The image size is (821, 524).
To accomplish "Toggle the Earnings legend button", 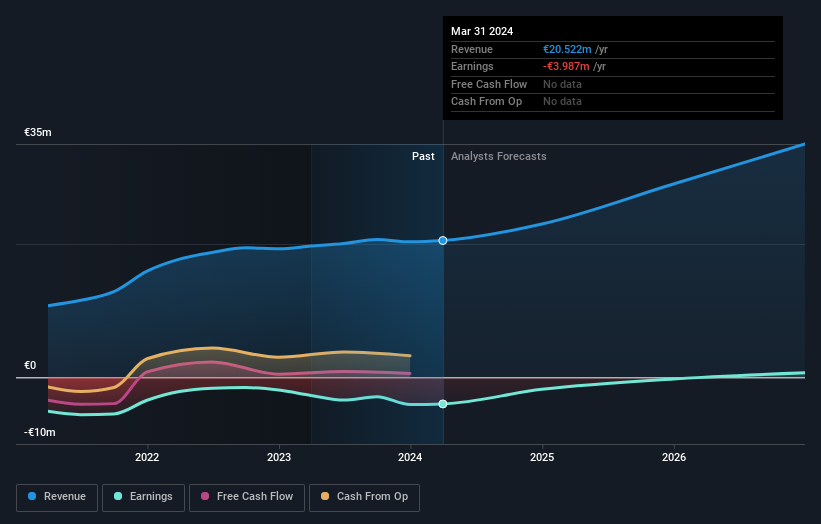I will tap(143, 497).
